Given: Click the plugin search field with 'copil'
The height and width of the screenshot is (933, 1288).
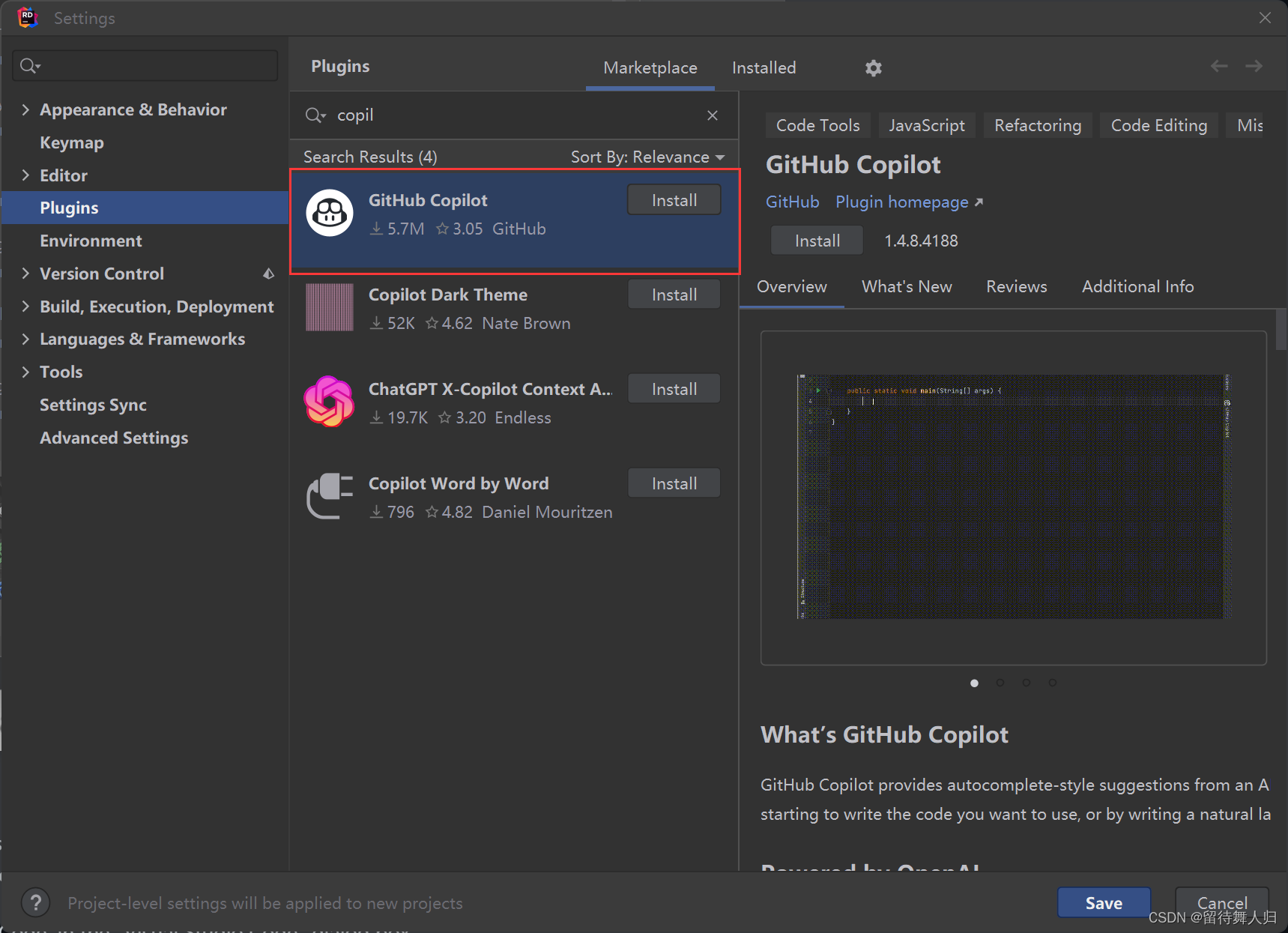Looking at the screenshot, I should point(514,115).
